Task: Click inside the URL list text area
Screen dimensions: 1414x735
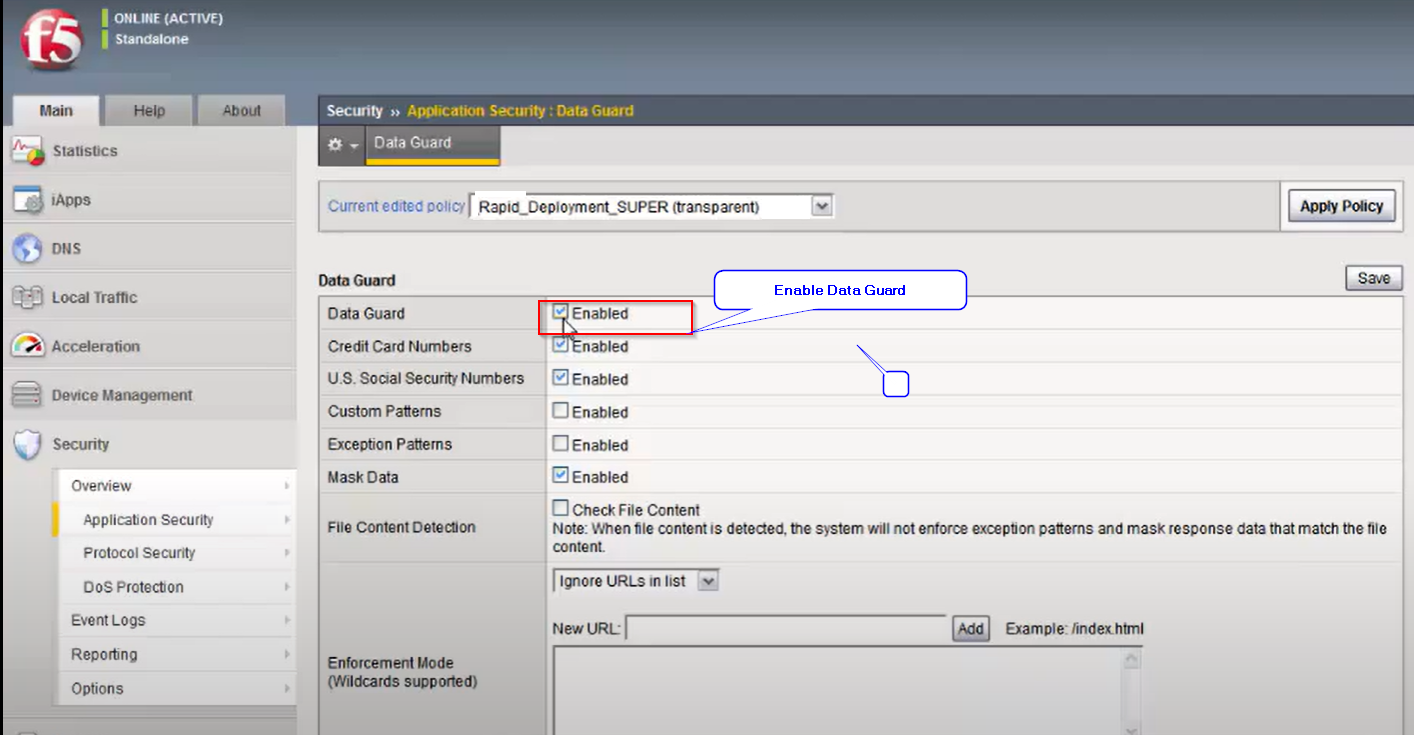Action: tap(838, 690)
